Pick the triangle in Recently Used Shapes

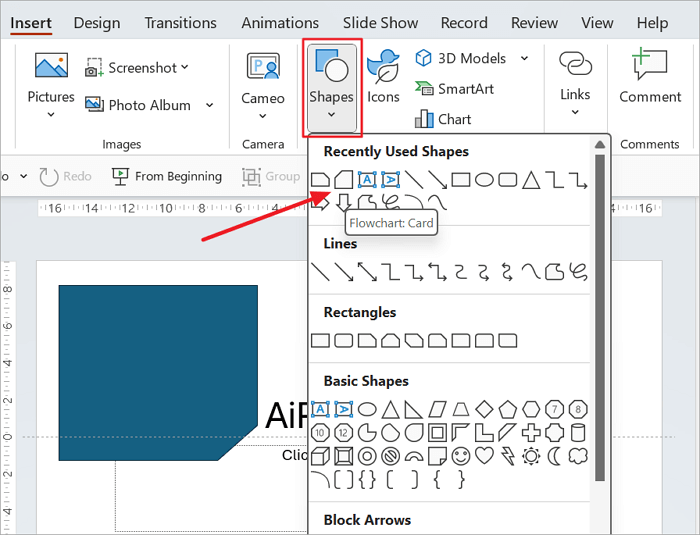531,180
